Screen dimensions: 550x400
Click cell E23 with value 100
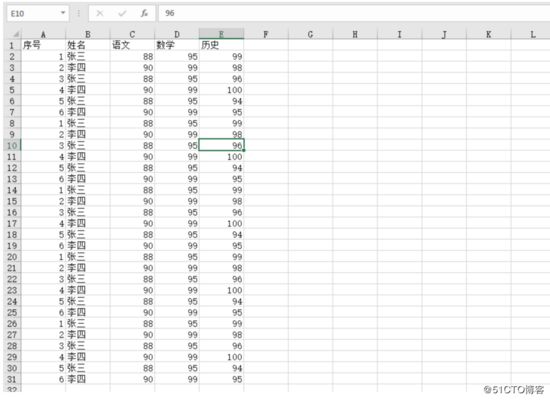221,290
